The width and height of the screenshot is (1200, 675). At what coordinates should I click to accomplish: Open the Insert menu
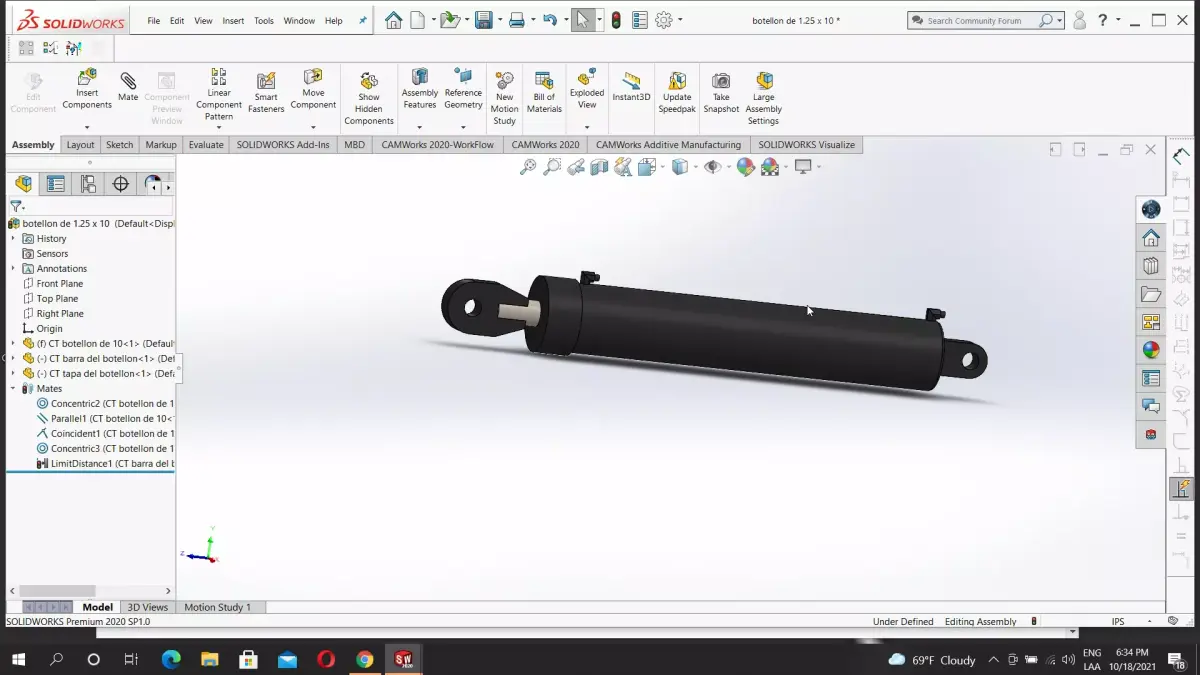click(x=233, y=19)
